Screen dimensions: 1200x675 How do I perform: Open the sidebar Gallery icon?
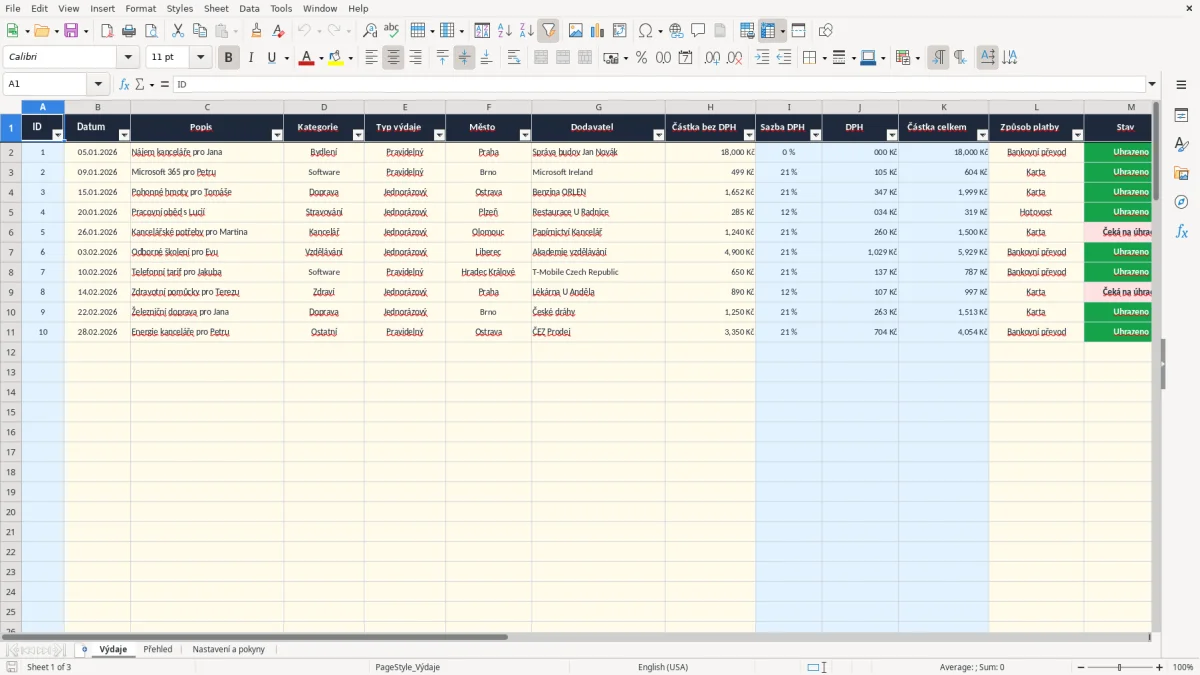pyautogui.click(x=1181, y=173)
